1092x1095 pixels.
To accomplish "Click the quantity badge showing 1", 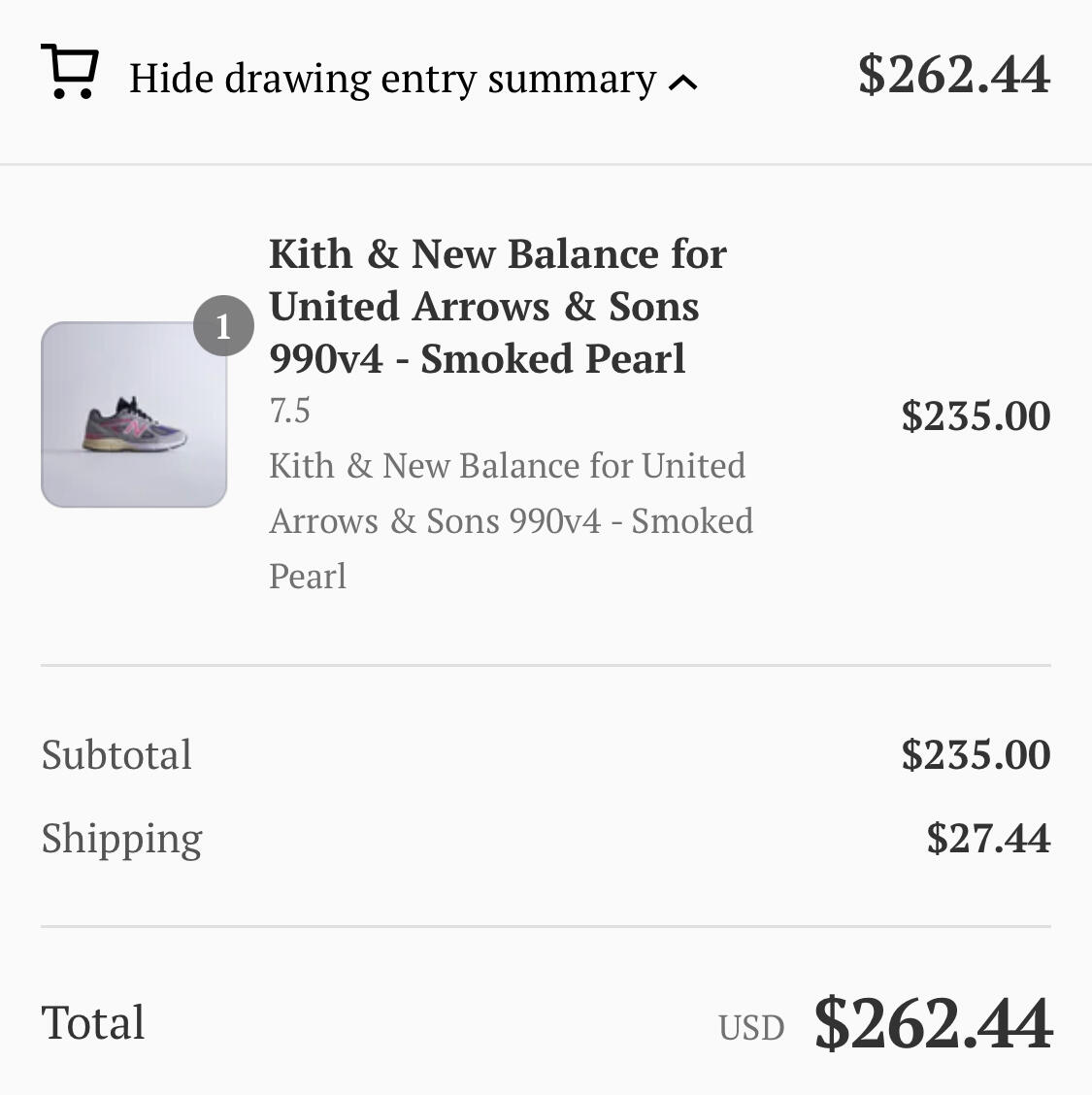I will click(x=223, y=326).
